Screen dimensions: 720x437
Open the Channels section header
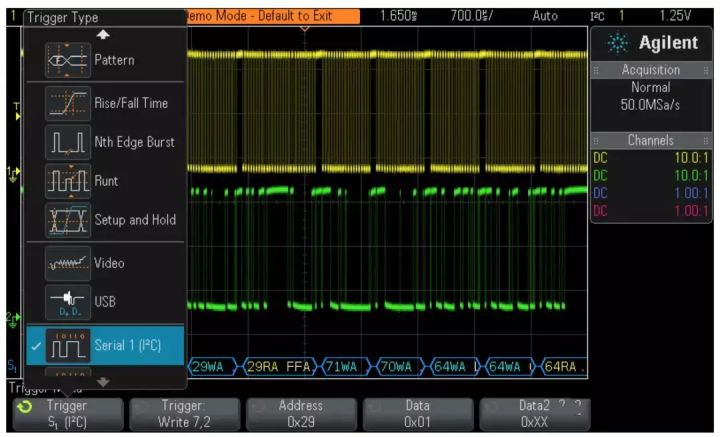pos(652,141)
